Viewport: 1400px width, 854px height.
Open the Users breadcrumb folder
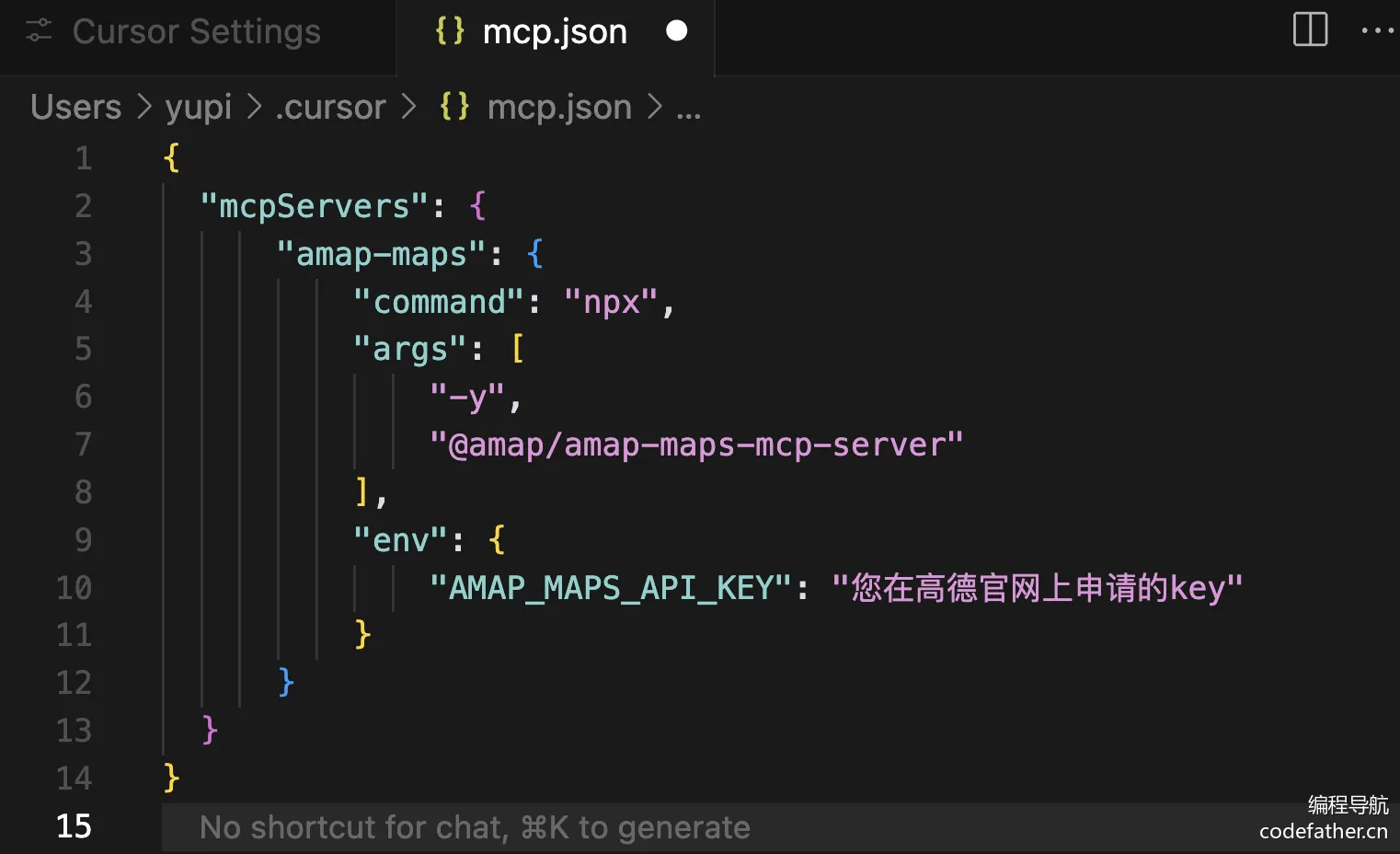click(75, 107)
